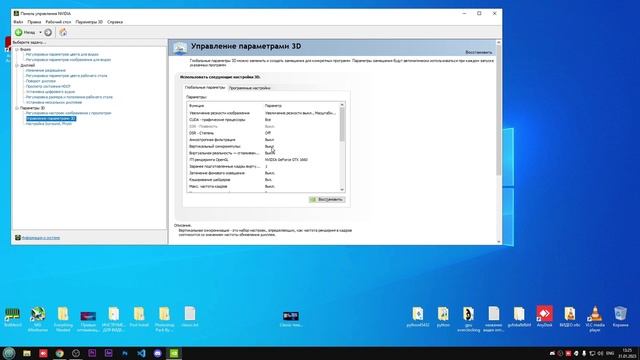Open Visual Studio Code from taskbar

[141, 353]
